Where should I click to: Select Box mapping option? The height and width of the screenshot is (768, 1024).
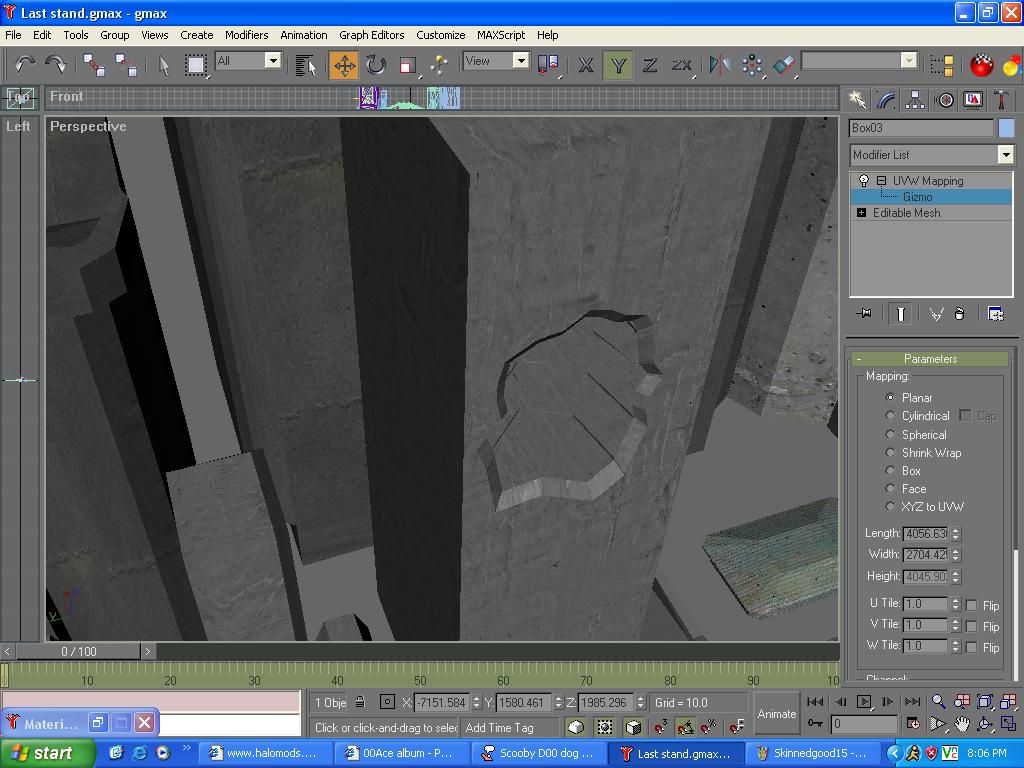tap(890, 470)
